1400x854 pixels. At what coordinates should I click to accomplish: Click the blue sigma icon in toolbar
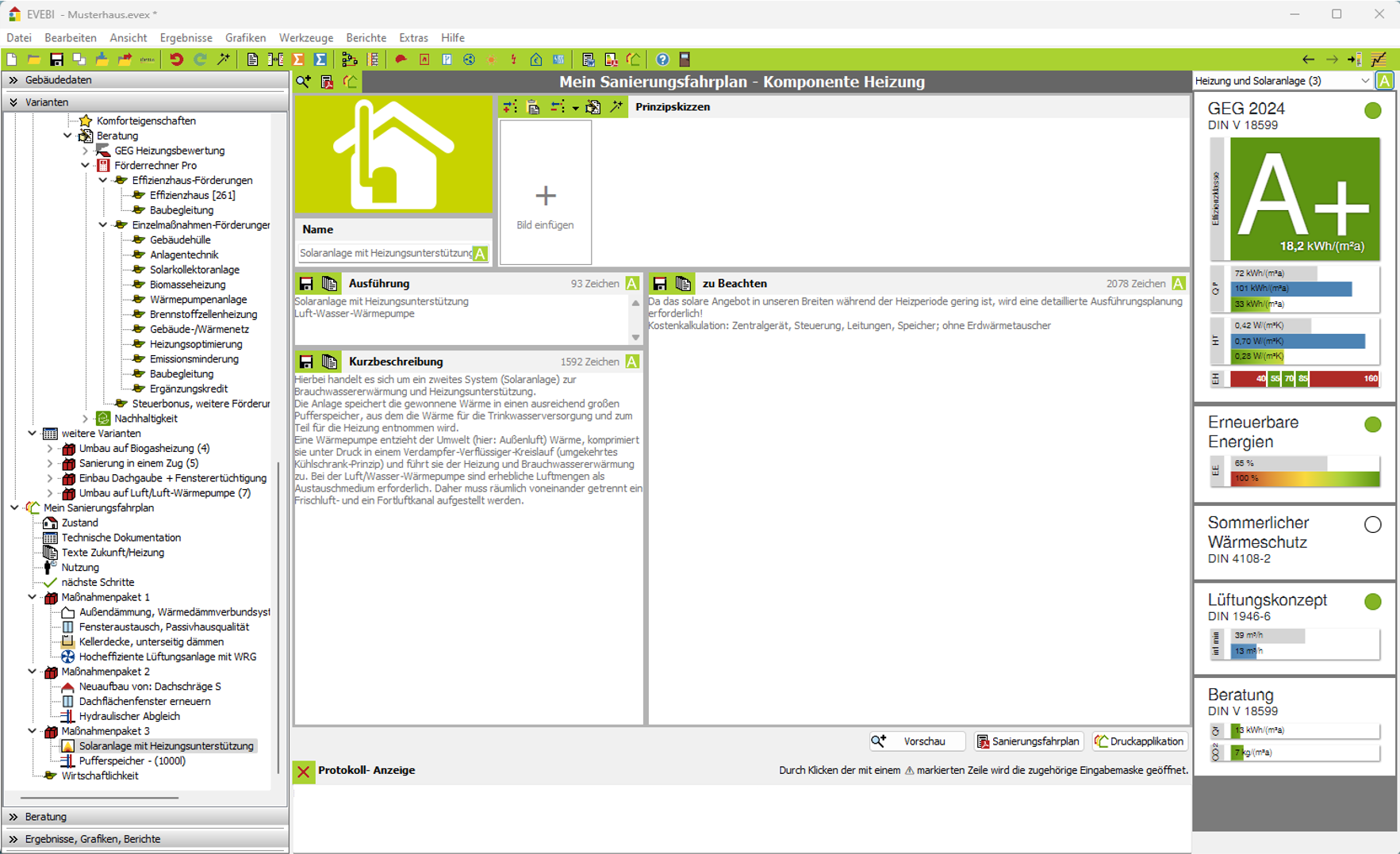(x=320, y=59)
